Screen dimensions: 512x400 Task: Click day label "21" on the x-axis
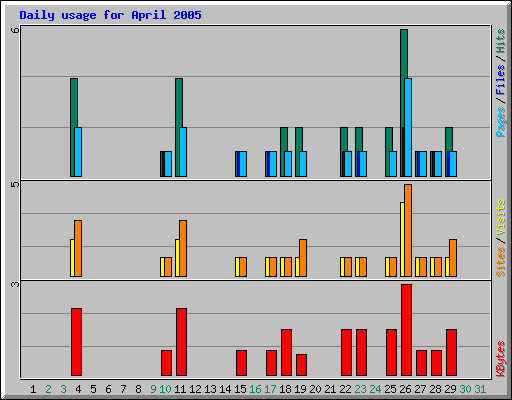point(330,389)
